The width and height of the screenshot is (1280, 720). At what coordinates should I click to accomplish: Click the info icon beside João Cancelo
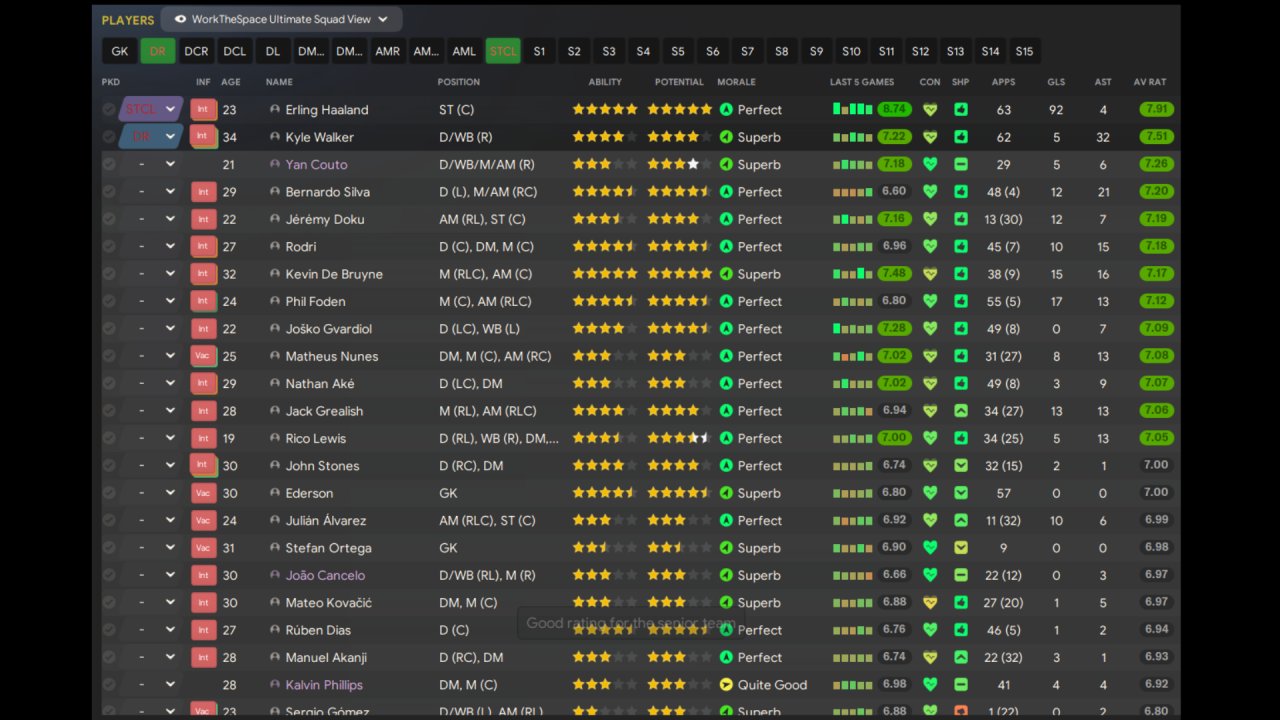click(x=275, y=575)
